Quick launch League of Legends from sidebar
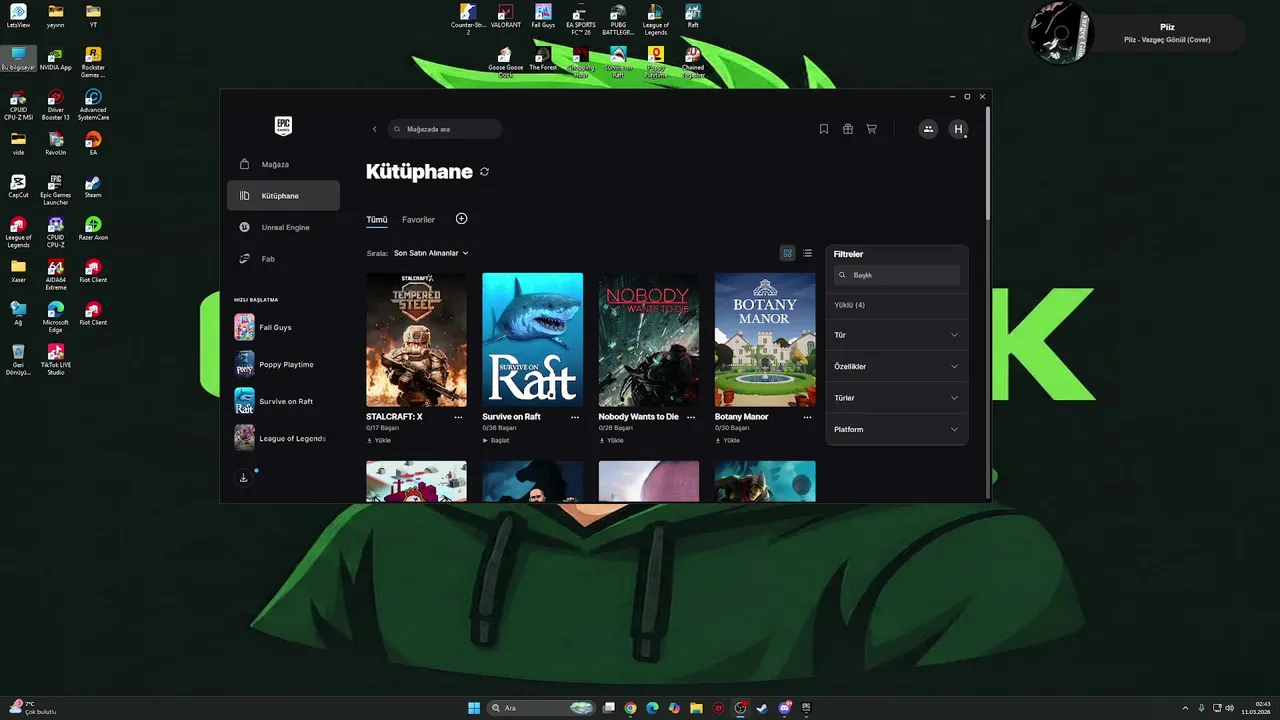Image resolution: width=1280 pixels, height=720 pixels. (282, 438)
